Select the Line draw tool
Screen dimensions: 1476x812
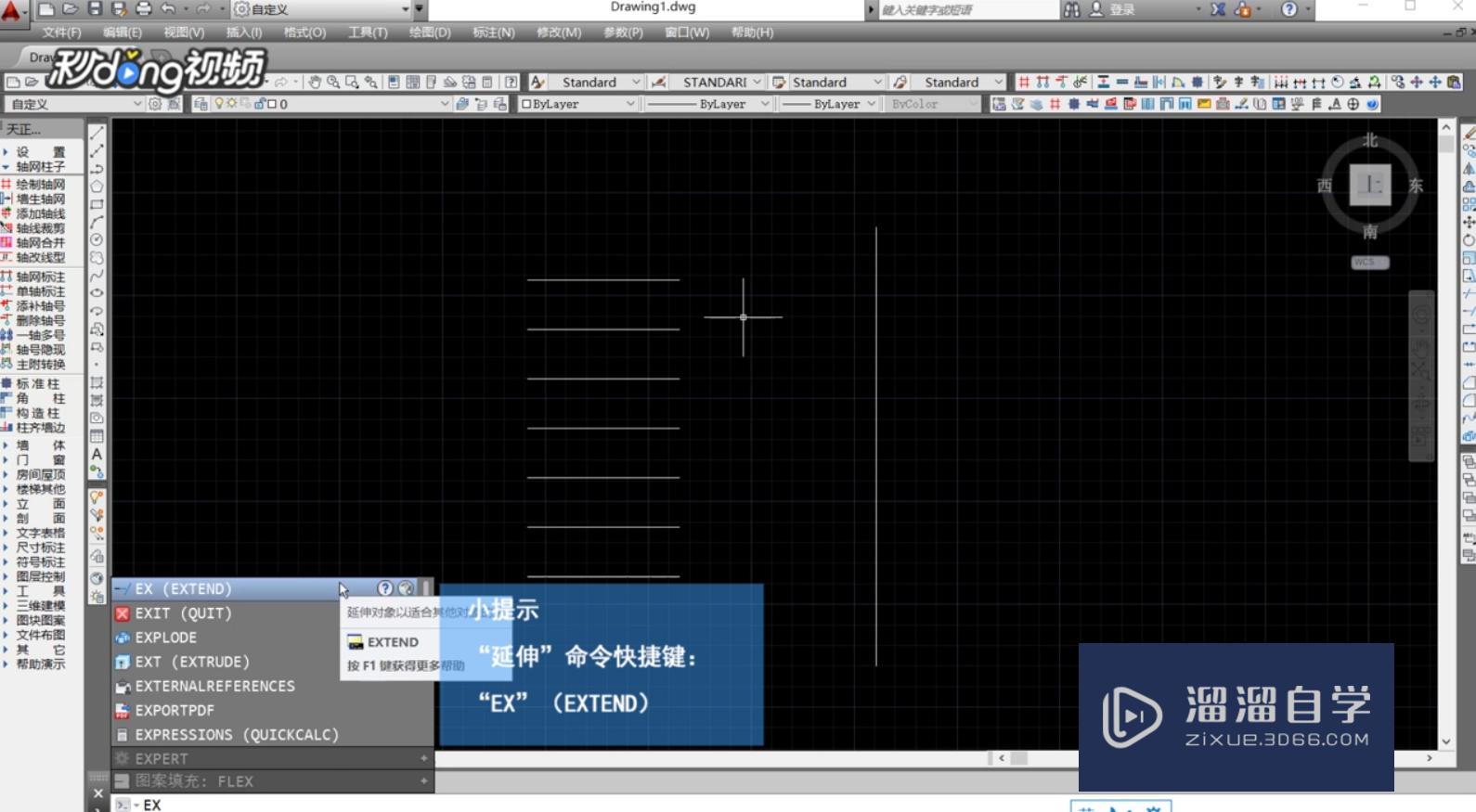[x=97, y=133]
